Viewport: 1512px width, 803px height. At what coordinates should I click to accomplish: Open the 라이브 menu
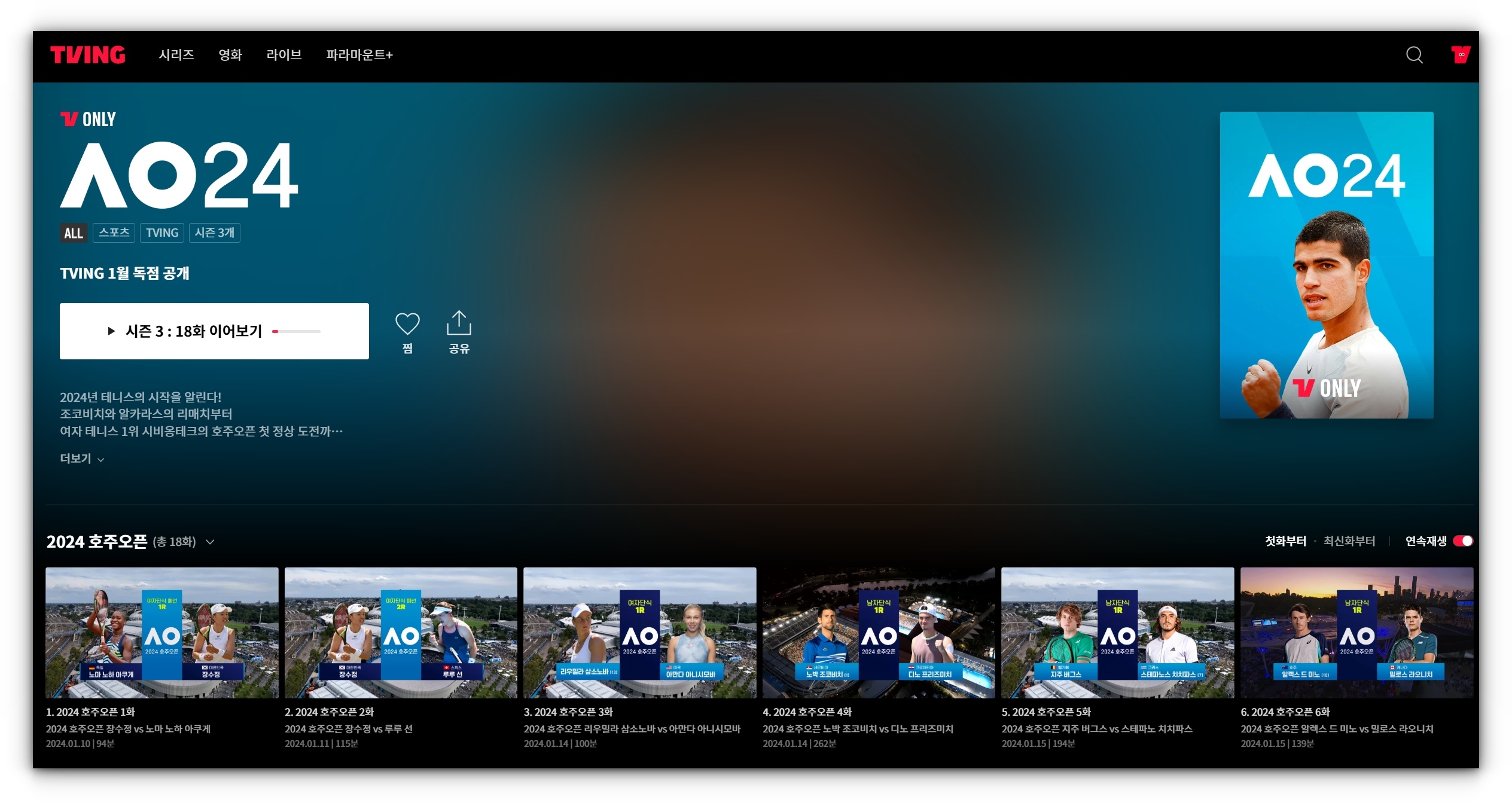(283, 55)
